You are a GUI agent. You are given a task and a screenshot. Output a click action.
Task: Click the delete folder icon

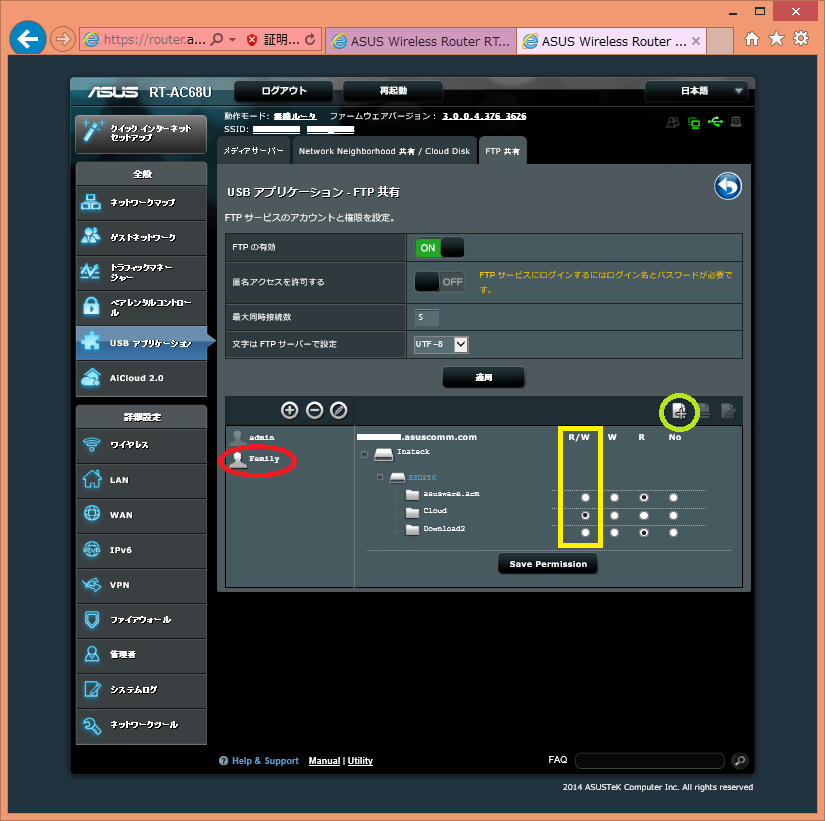click(704, 410)
